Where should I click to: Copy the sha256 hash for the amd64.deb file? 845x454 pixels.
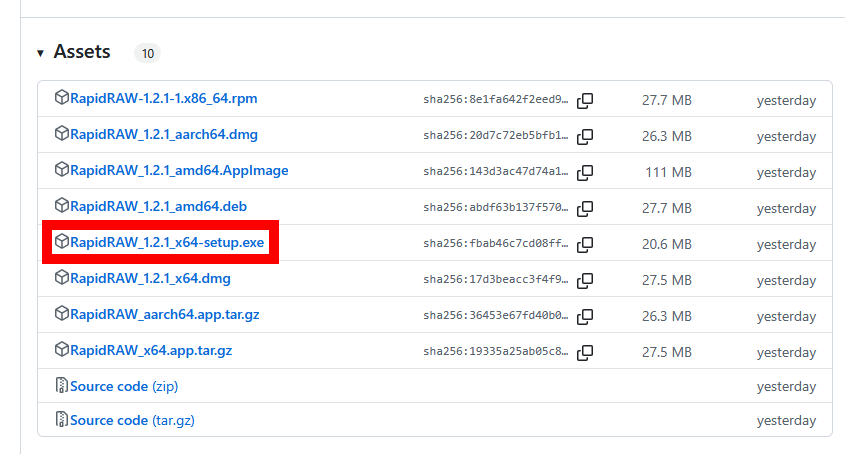[x=585, y=209]
